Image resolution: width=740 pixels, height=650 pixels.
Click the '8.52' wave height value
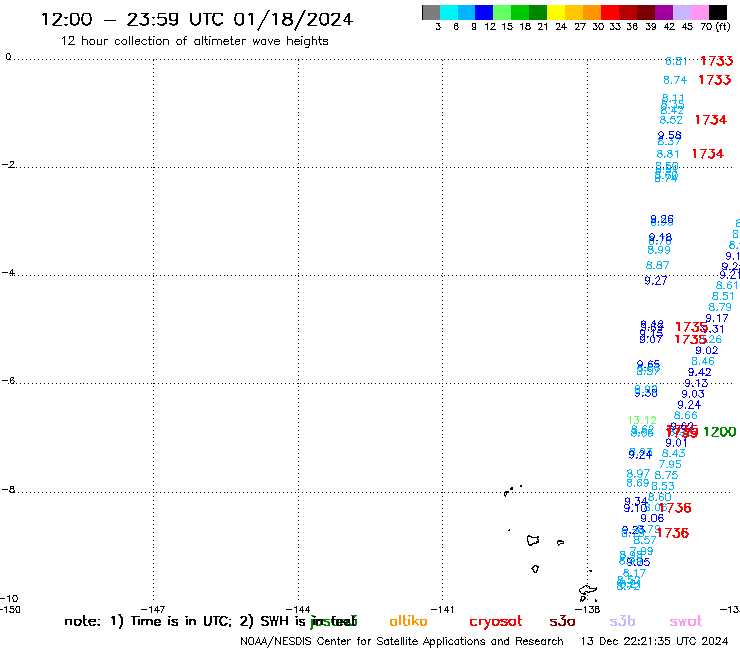671,120
